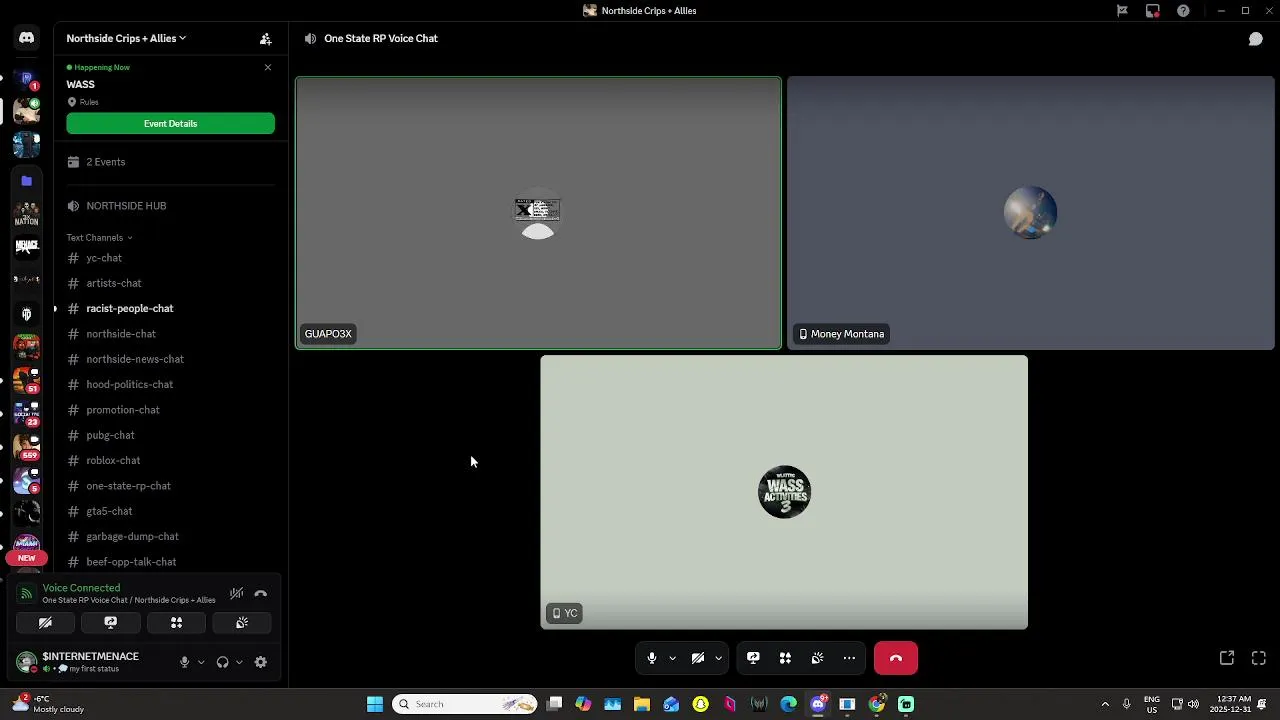The height and width of the screenshot is (720, 1280).
Task: Select the YC participant video tile
Action: [x=784, y=492]
